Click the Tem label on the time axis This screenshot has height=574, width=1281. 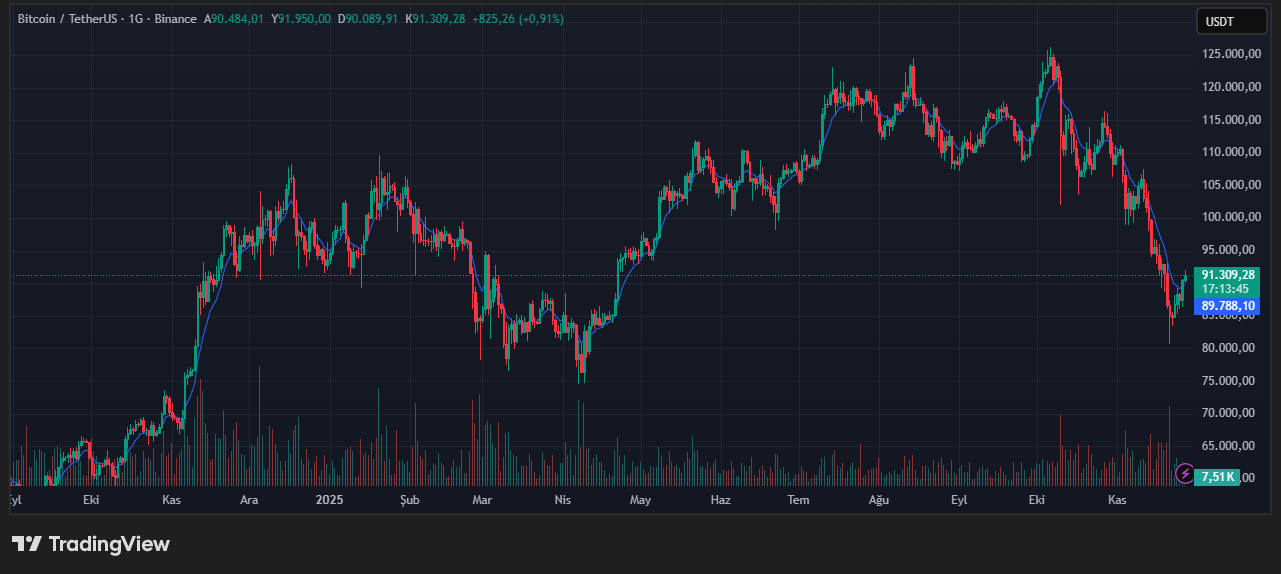click(798, 499)
